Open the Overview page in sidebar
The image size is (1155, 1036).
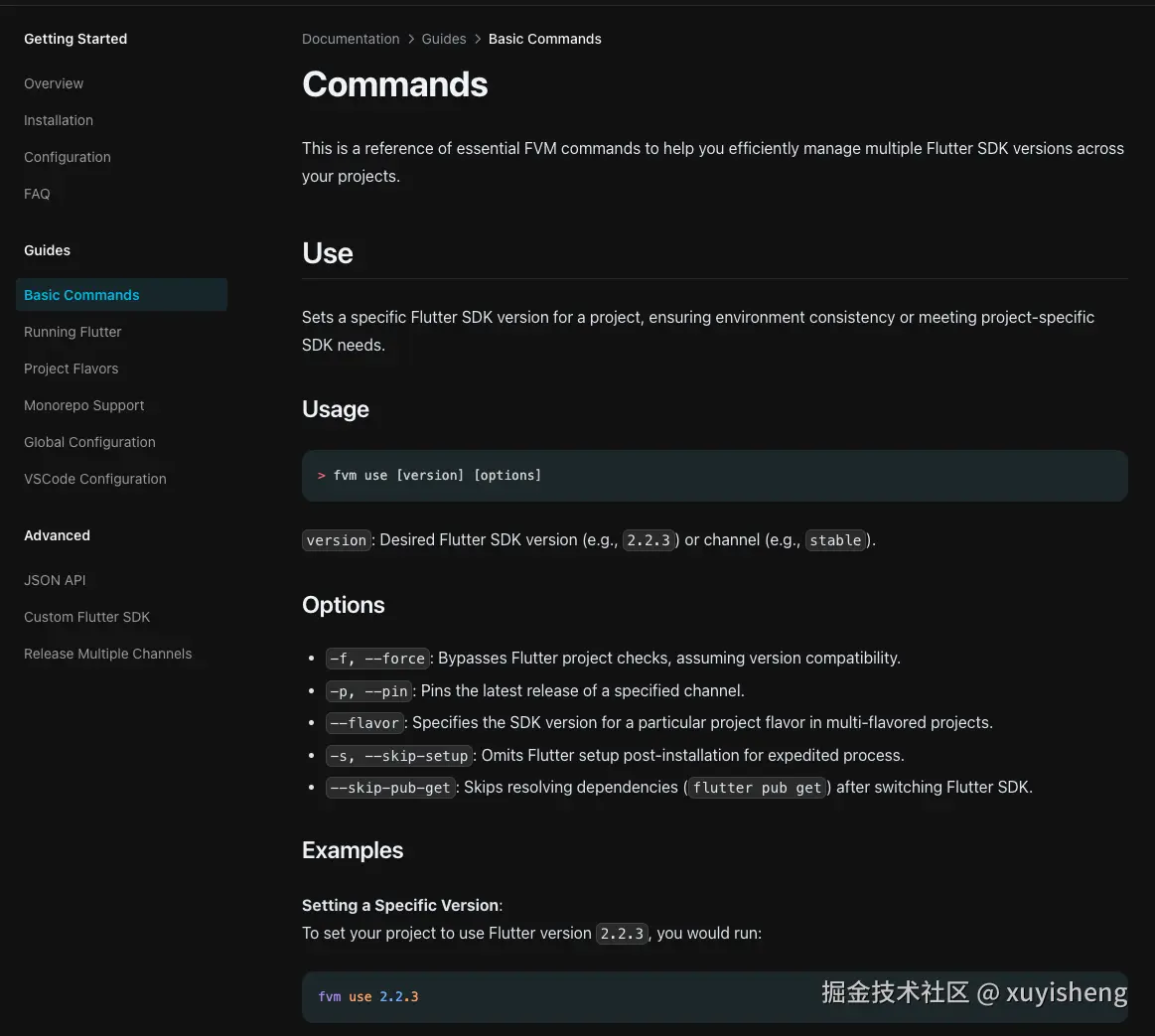point(54,83)
